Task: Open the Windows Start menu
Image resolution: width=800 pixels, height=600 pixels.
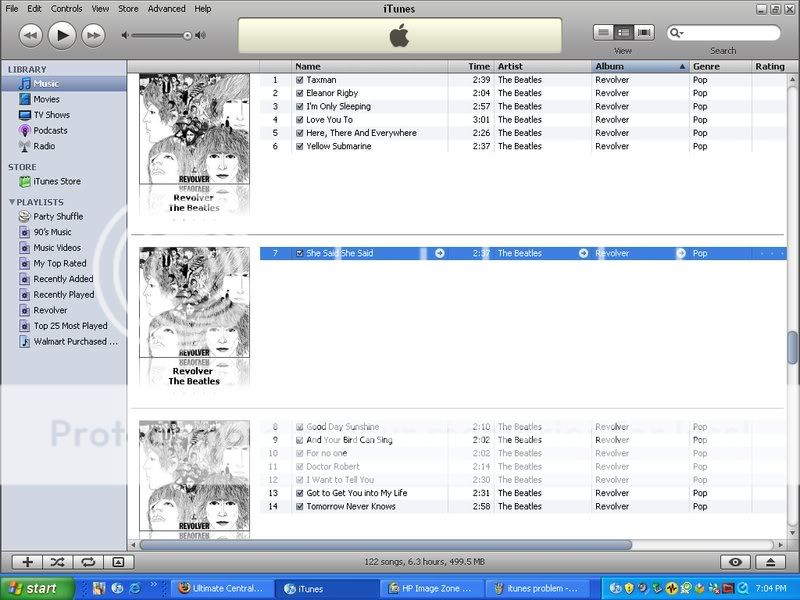Action: pyautogui.click(x=37, y=588)
